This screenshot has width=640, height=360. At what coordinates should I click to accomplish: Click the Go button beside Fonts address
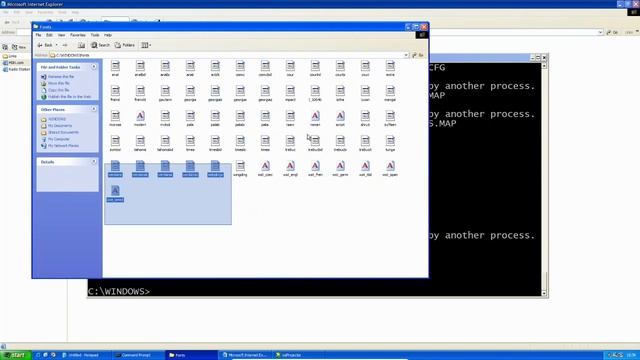pyautogui.click(x=418, y=55)
